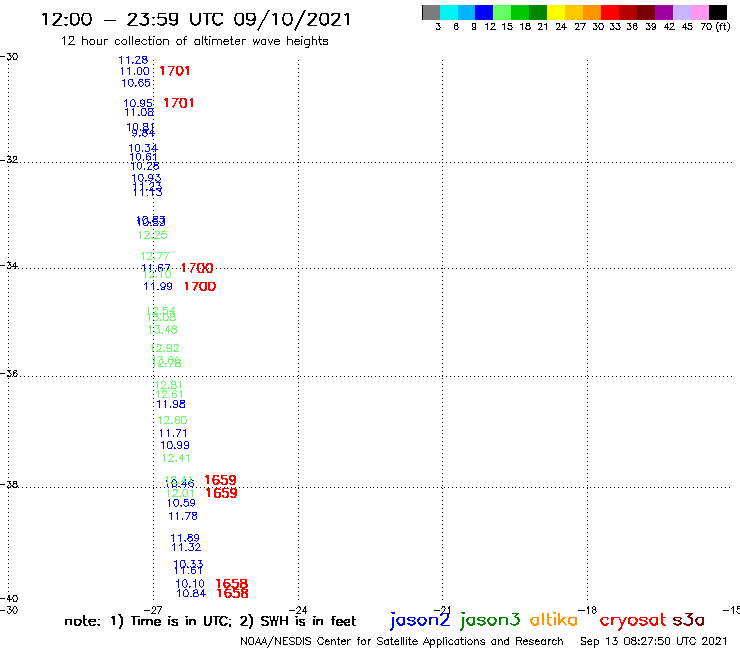The image size is (740, 650).
Task: Select blue wave height value 11.99
Action: [x=158, y=287]
